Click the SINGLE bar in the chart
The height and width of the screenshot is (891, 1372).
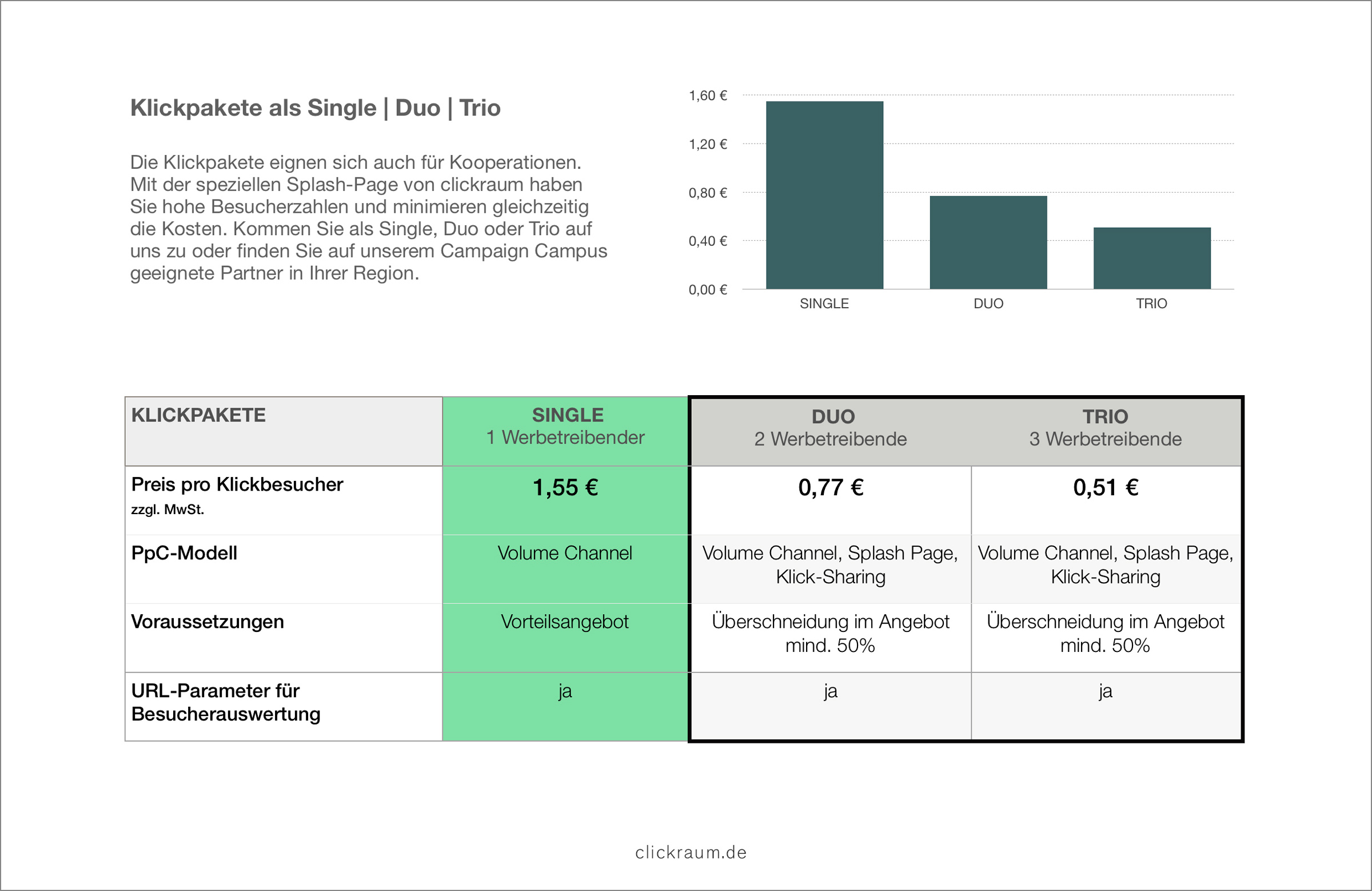(824, 195)
